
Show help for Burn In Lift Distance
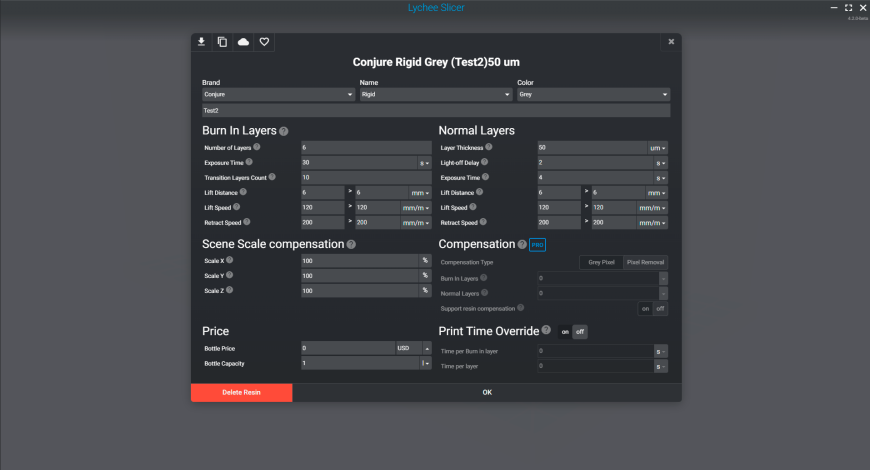pyautogui.click(x=243, y=192)
